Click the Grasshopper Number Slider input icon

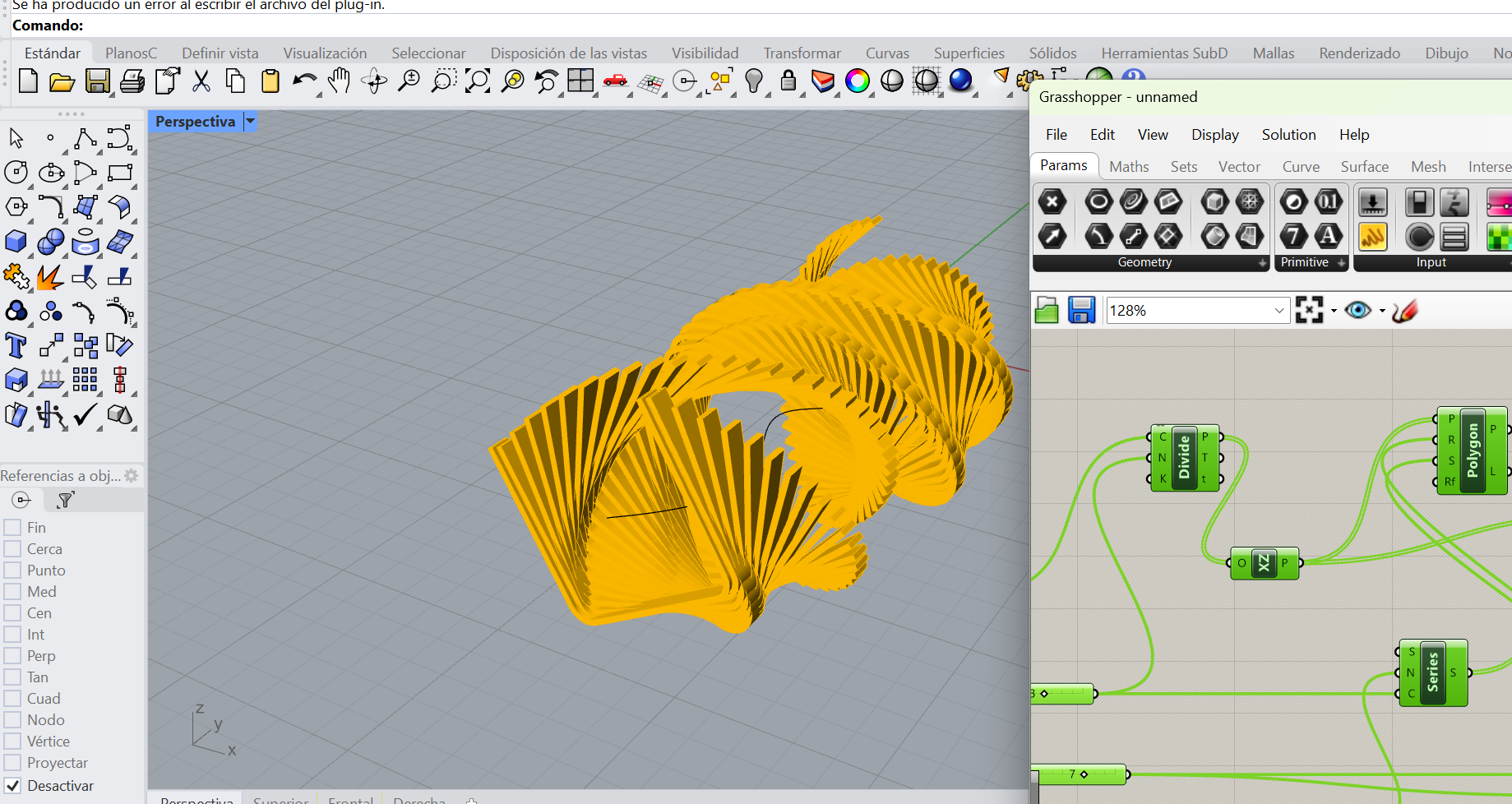coord(1372,202)
